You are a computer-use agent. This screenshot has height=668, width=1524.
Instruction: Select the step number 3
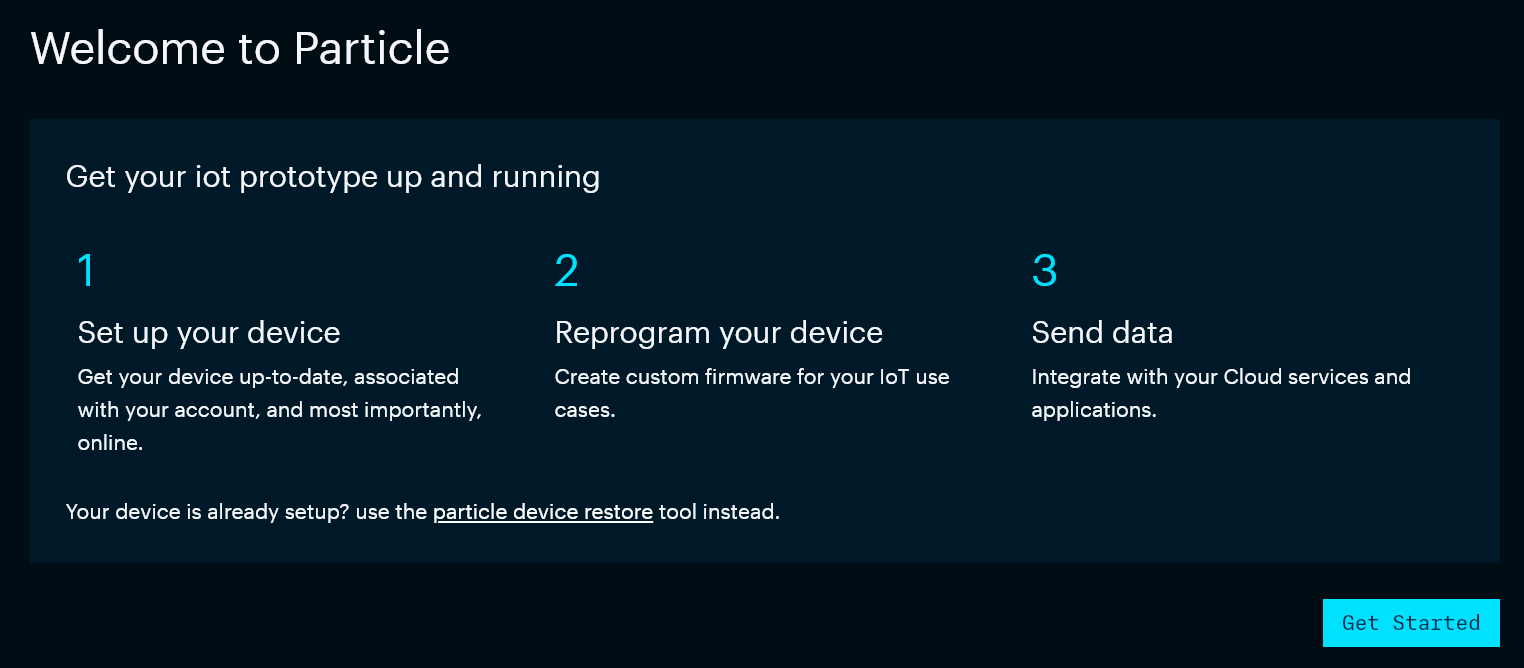point(1044,271)
